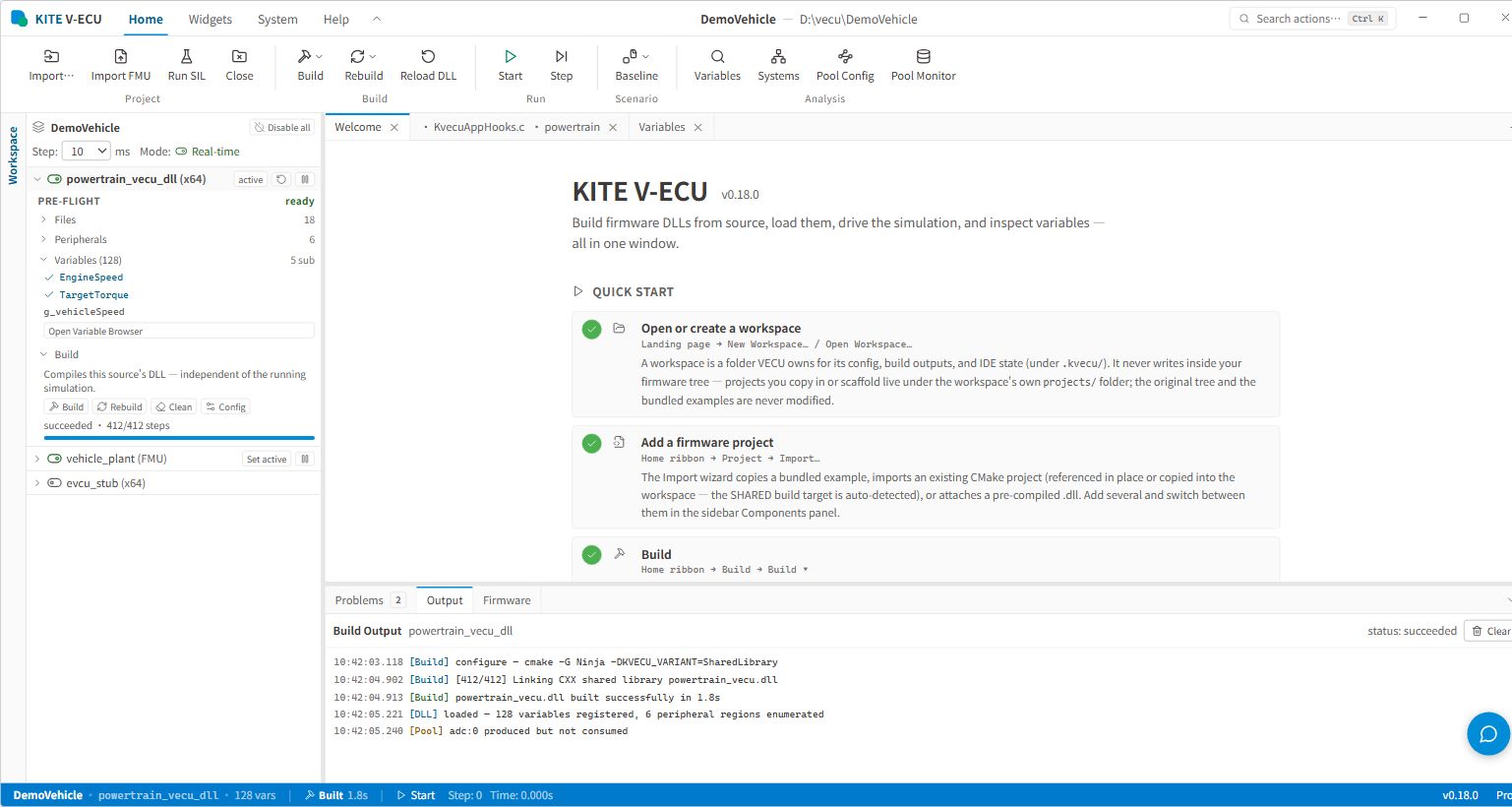Click the sidebar Build button

[67, 406]
